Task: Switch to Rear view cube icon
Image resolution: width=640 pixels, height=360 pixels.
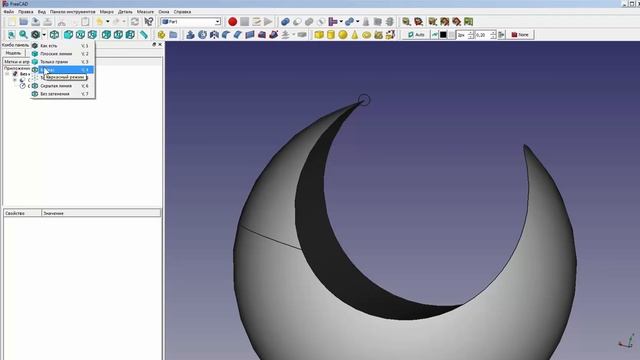Action: point(106,35)
